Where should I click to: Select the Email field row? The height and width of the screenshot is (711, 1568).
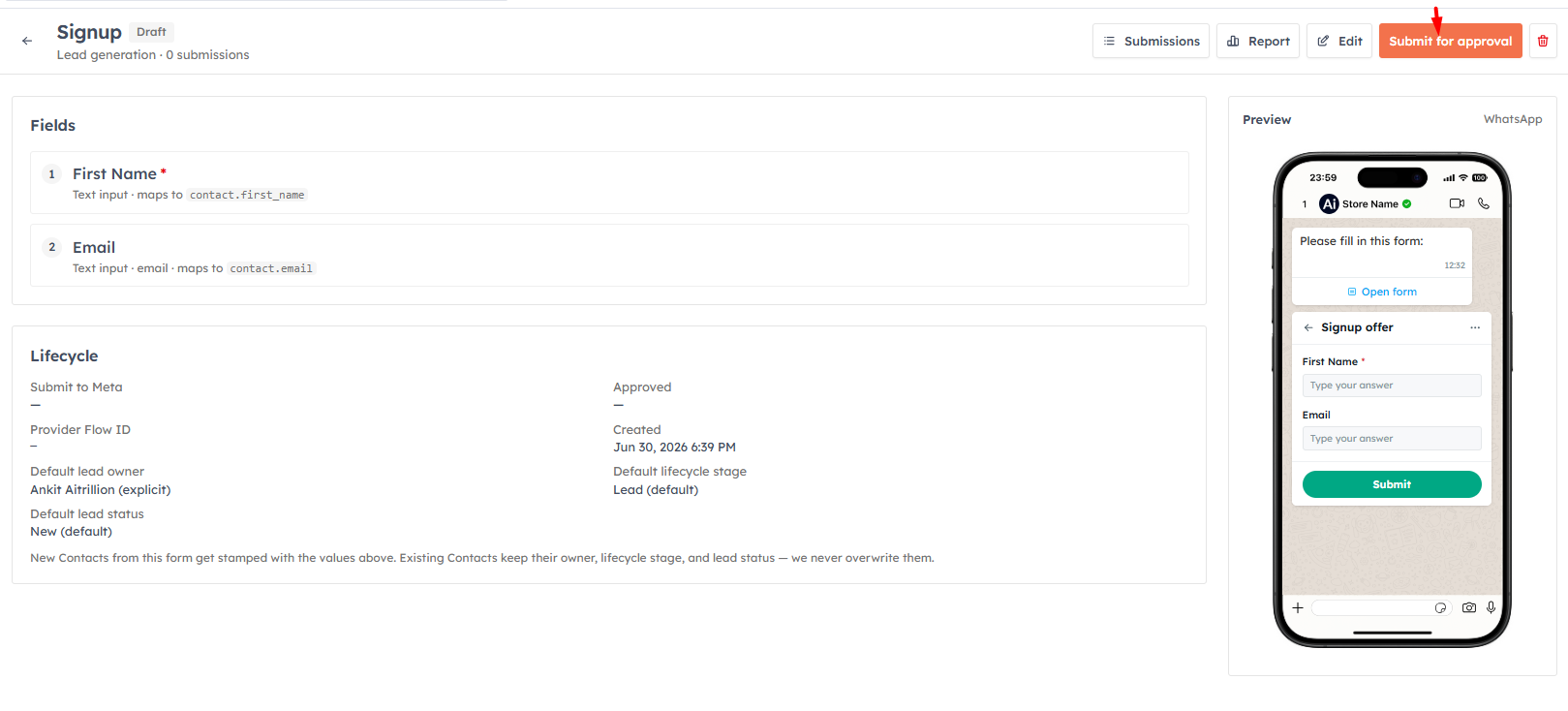click(609, 255)
